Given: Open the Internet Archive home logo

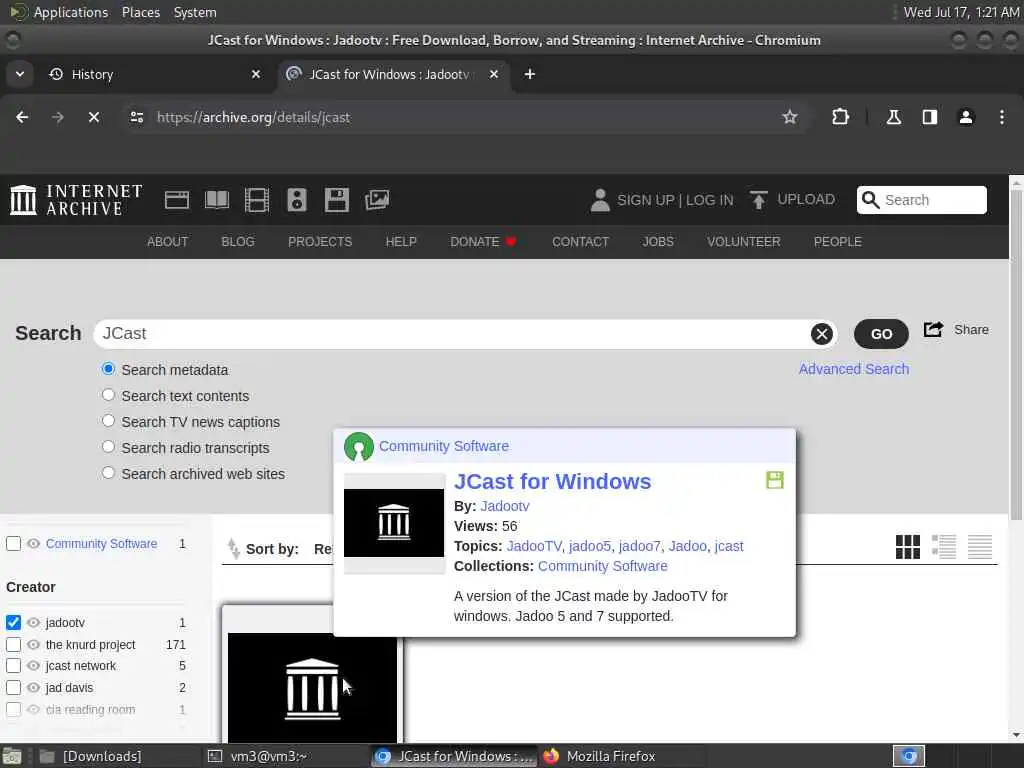Looking at the screenshot, I should point(76,200).
